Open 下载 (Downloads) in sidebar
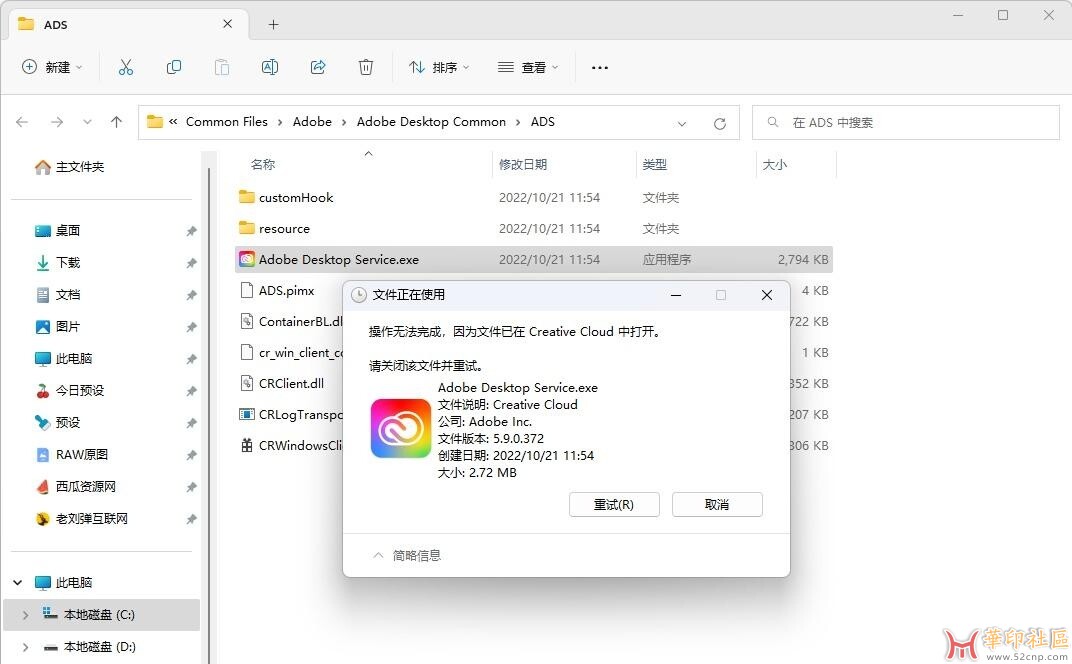 pos(57,263)
